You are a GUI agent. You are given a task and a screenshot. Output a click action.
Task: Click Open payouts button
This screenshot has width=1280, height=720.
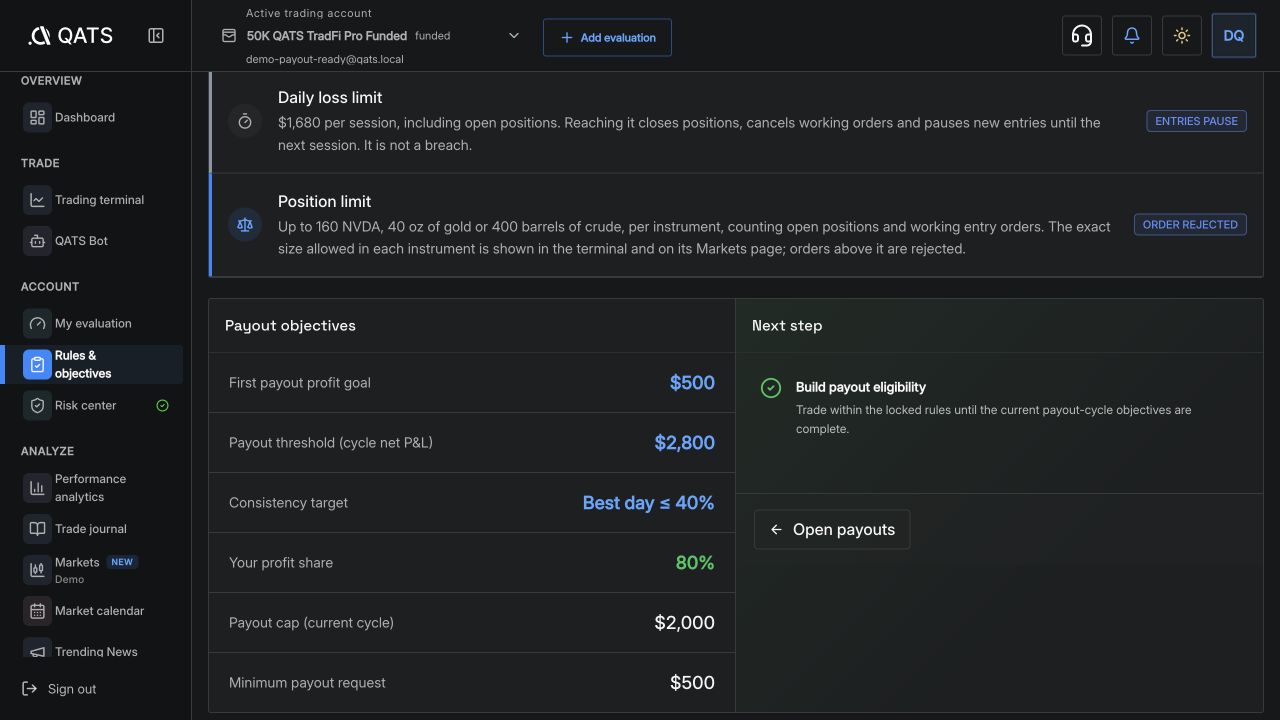(x=832, y=529)
